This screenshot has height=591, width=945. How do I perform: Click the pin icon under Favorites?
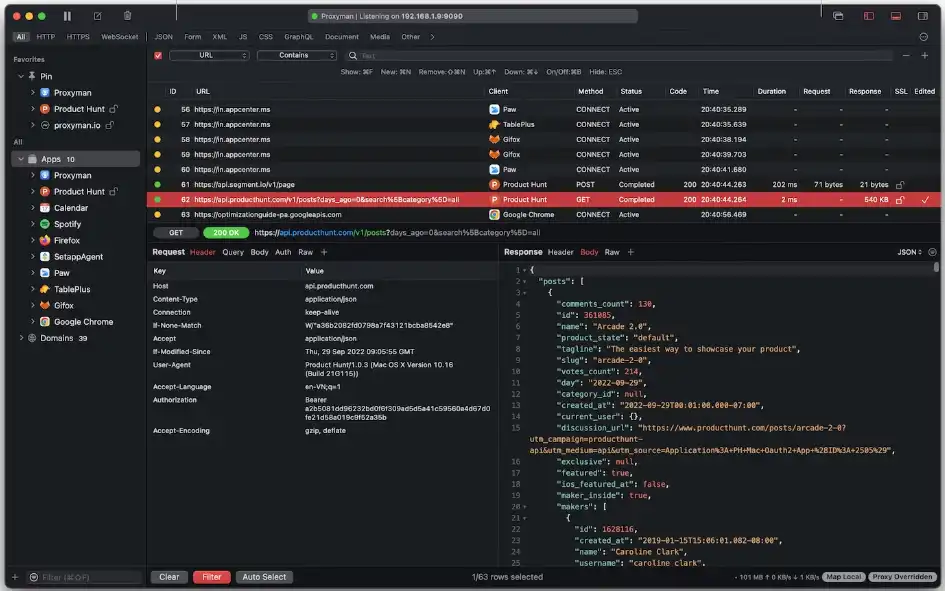(x=32, y=77)
